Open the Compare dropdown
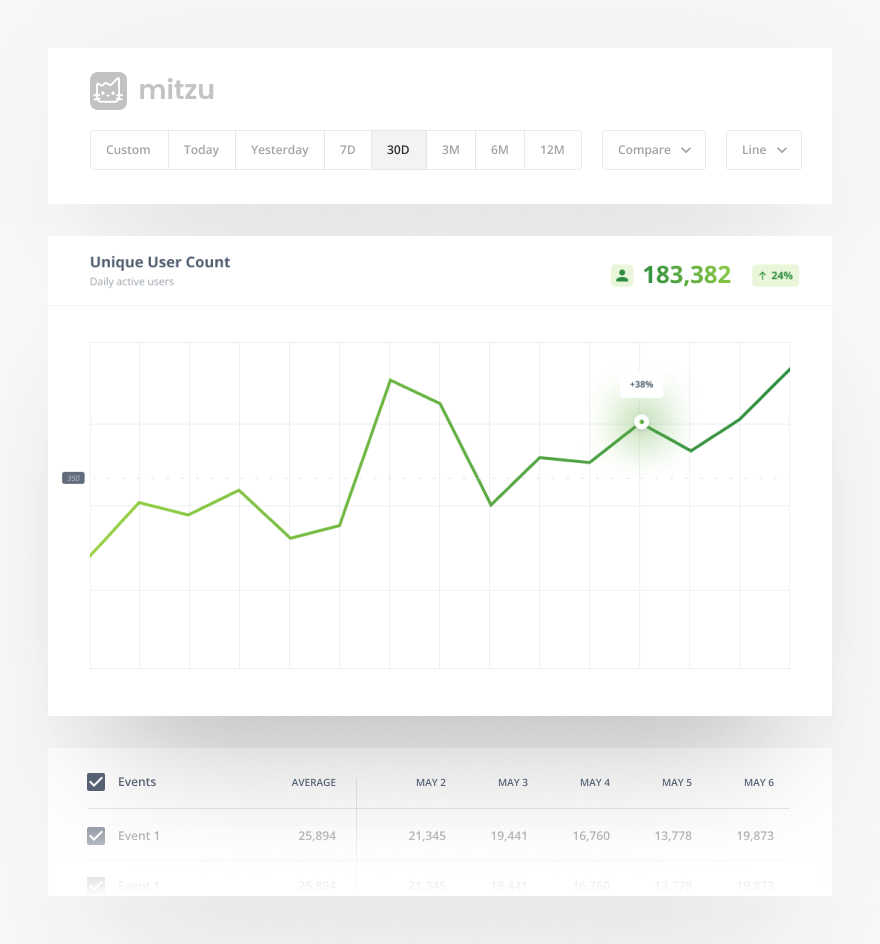The height and width of the screenshot is (944, 880). click(653, 149)
